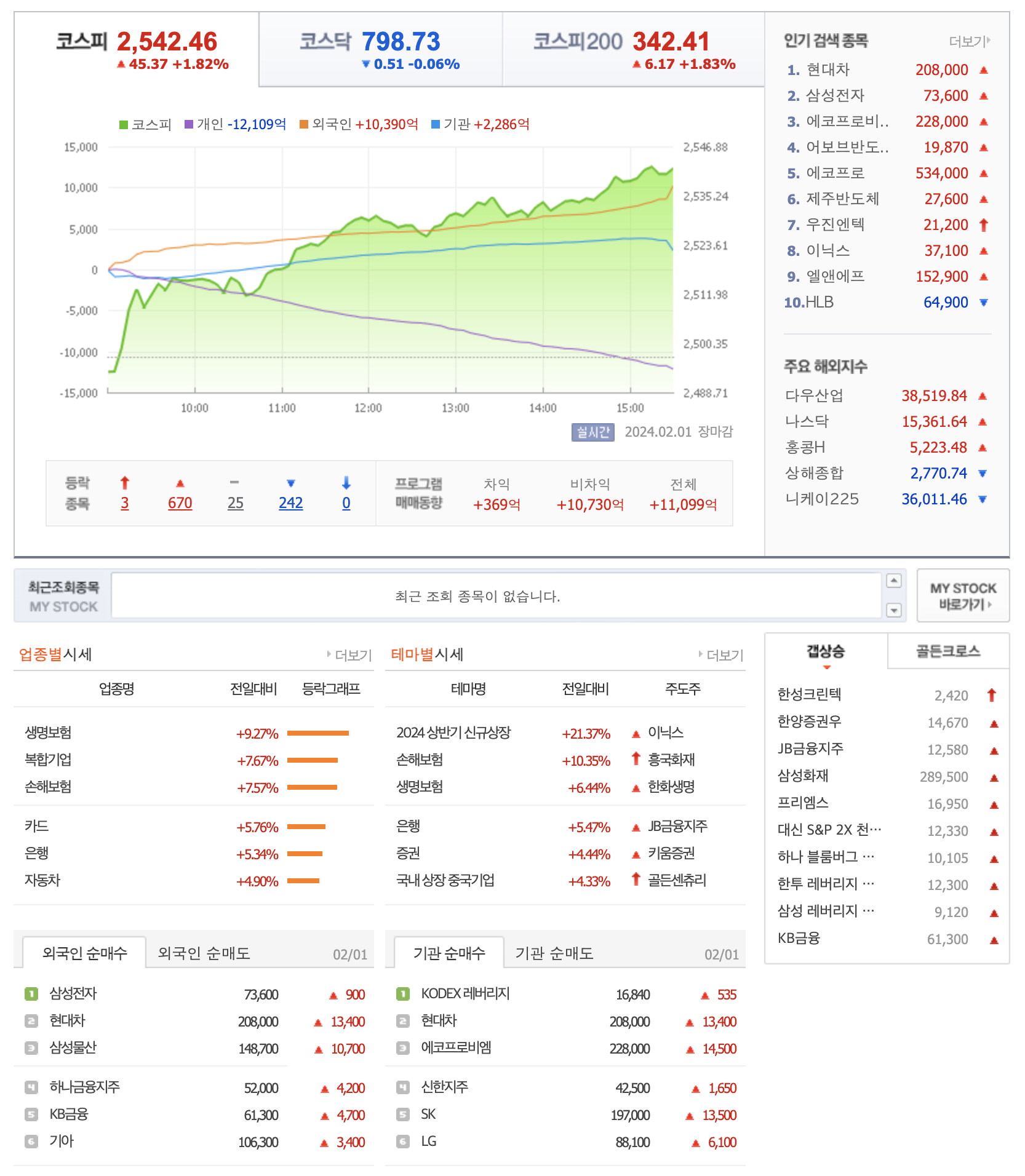Click the falling blue triangle icon in 등락종목

[x=291, y=483]
